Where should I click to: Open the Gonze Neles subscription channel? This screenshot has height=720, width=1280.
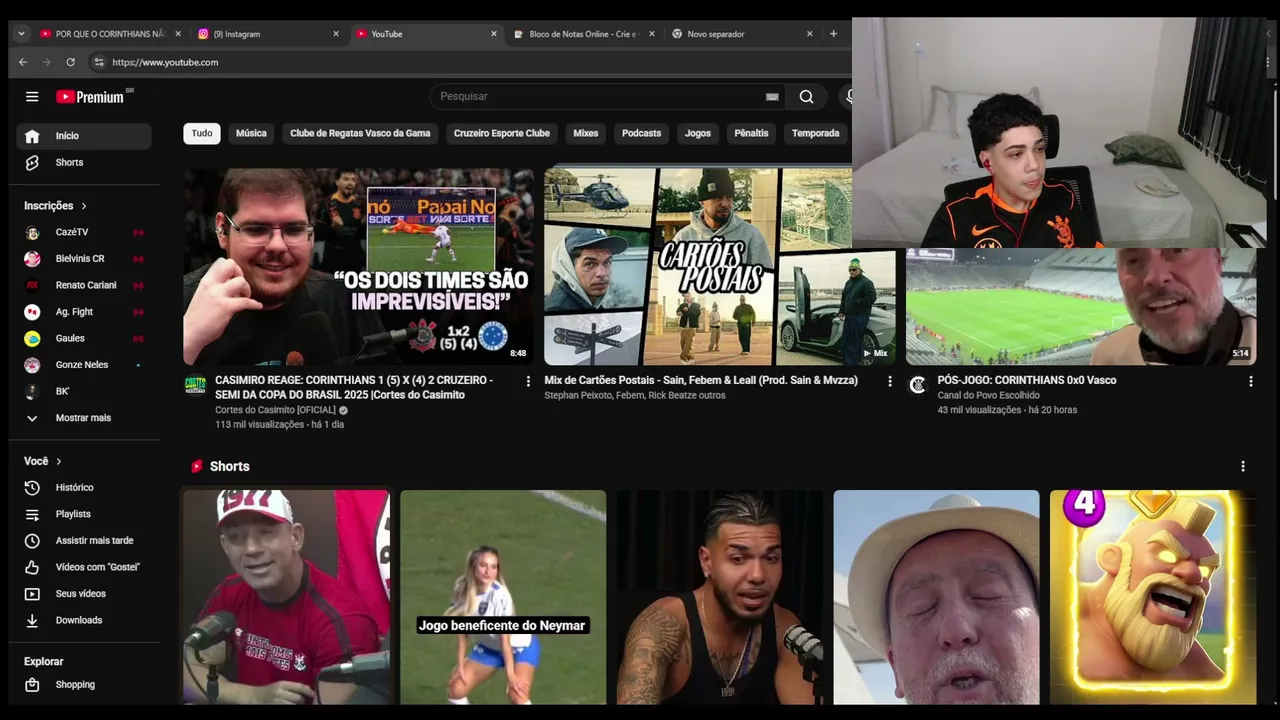84,365
